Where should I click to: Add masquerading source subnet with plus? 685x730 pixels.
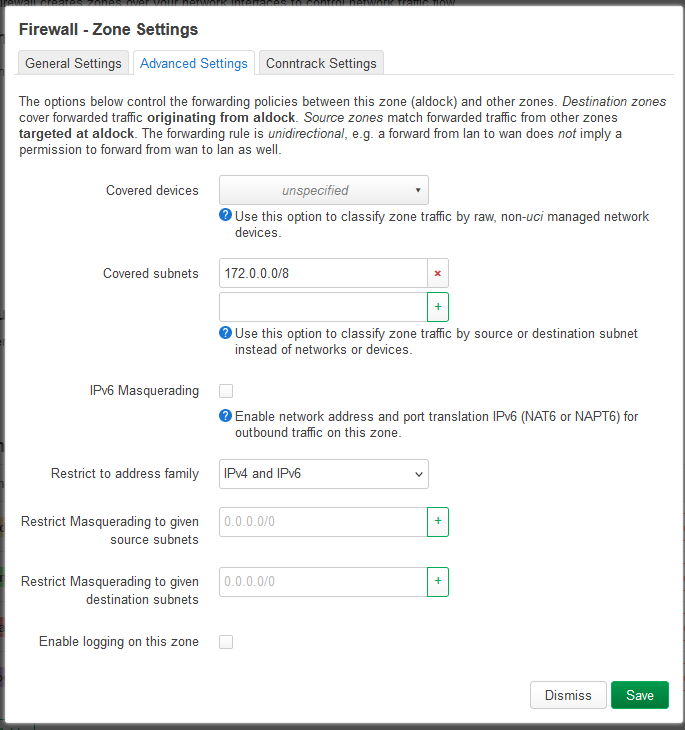(438, 522)
